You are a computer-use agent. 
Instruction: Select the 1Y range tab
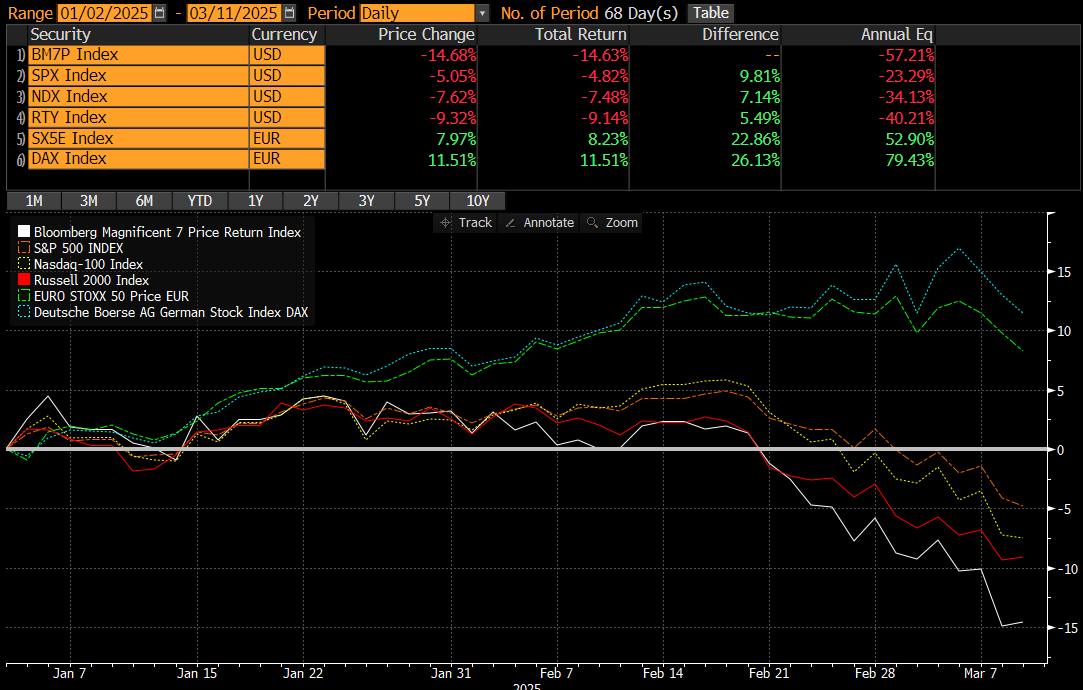pos(256,201)
